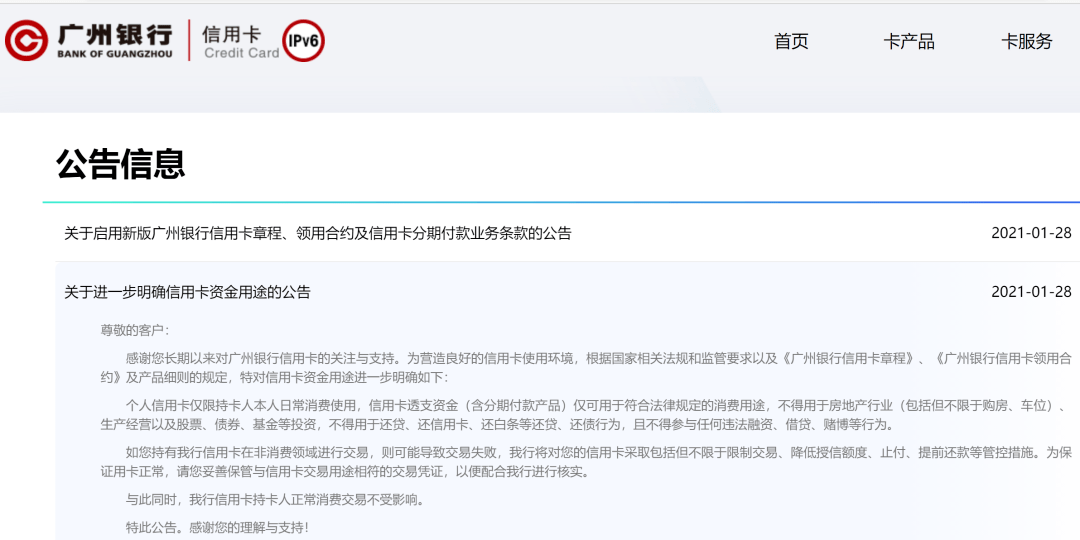1080x540 pixels.
Task: Open the 卡服务 navigation menu
Action: click(1026, 41)
